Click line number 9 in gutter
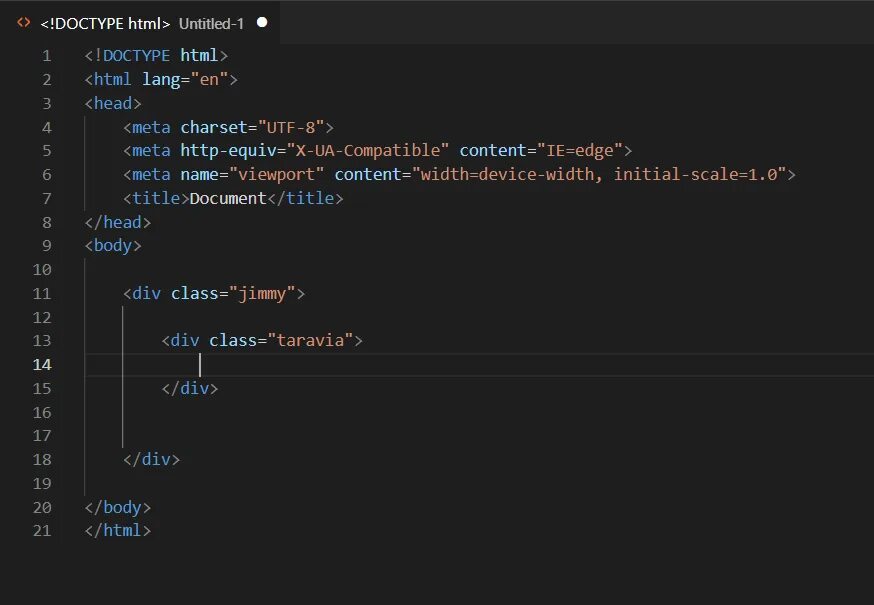874x605 pixels. [x=46, y=246]
